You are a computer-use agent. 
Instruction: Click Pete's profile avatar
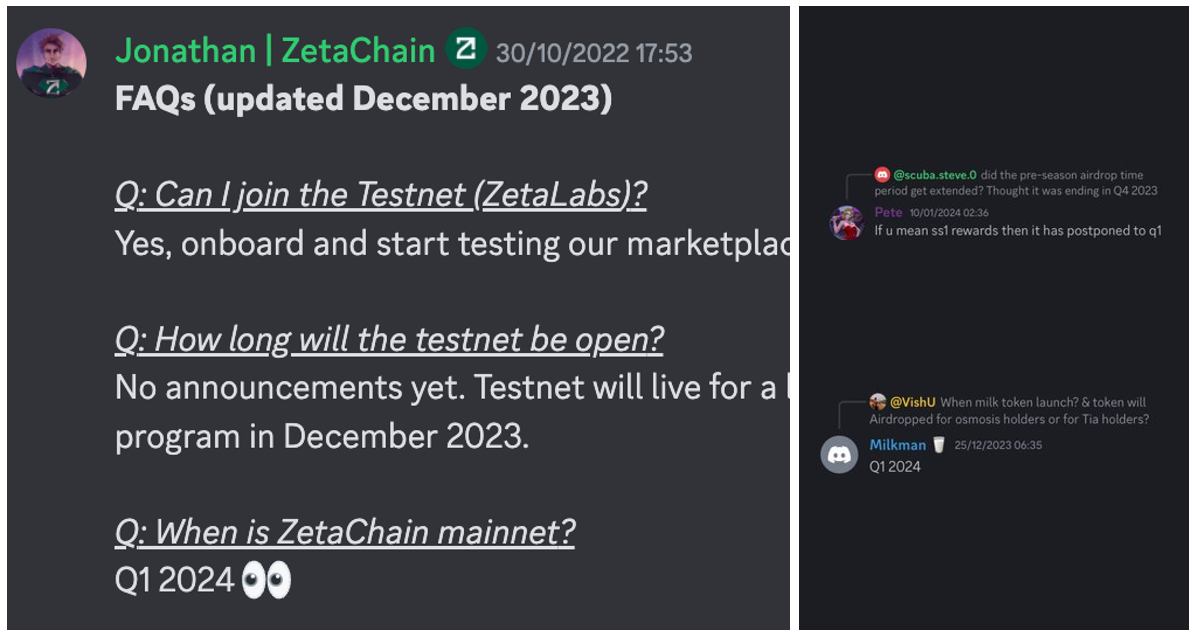click(847, 222)
